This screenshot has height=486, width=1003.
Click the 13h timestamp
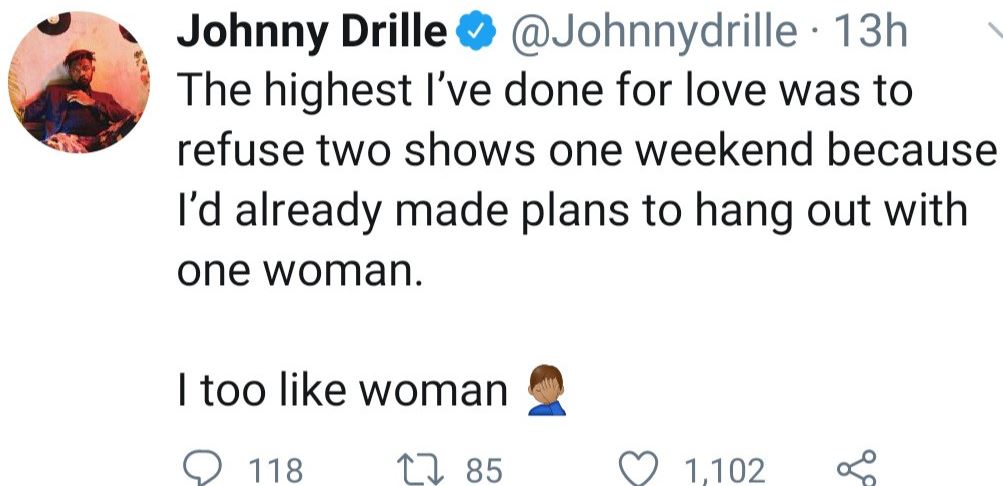[873, 33]
